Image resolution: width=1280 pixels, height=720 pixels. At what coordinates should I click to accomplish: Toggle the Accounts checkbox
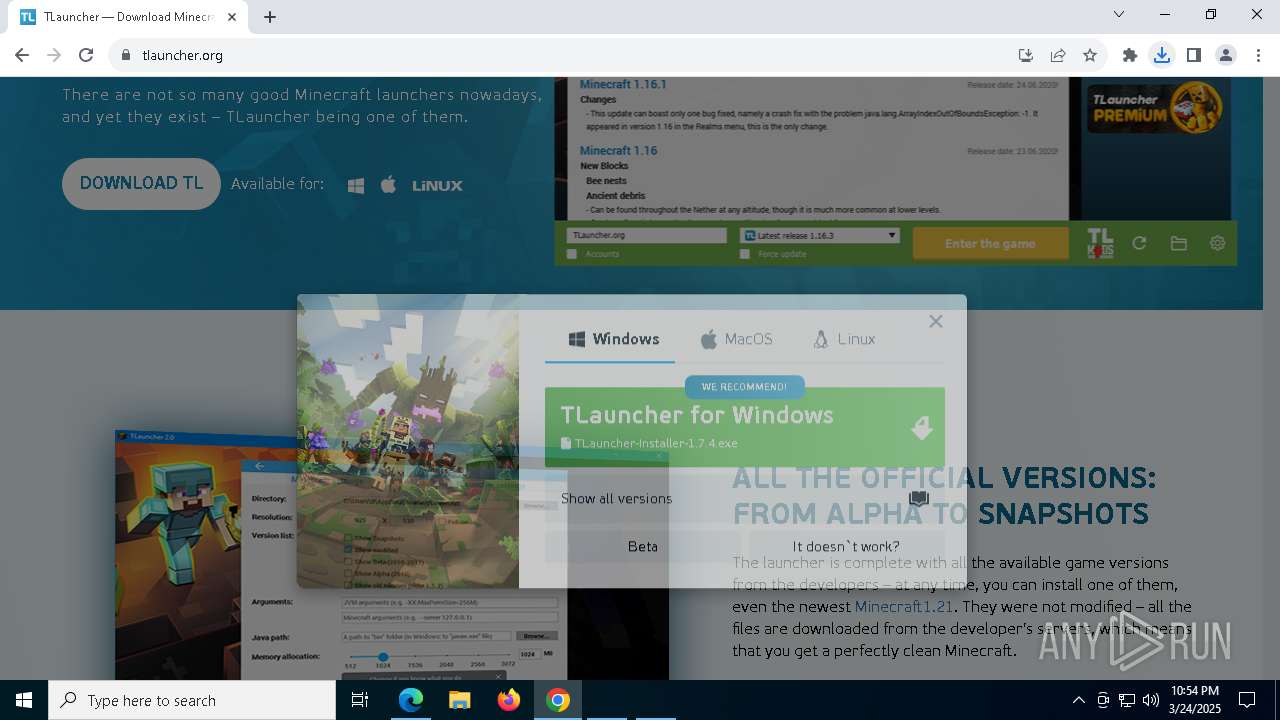pos(572,254)
